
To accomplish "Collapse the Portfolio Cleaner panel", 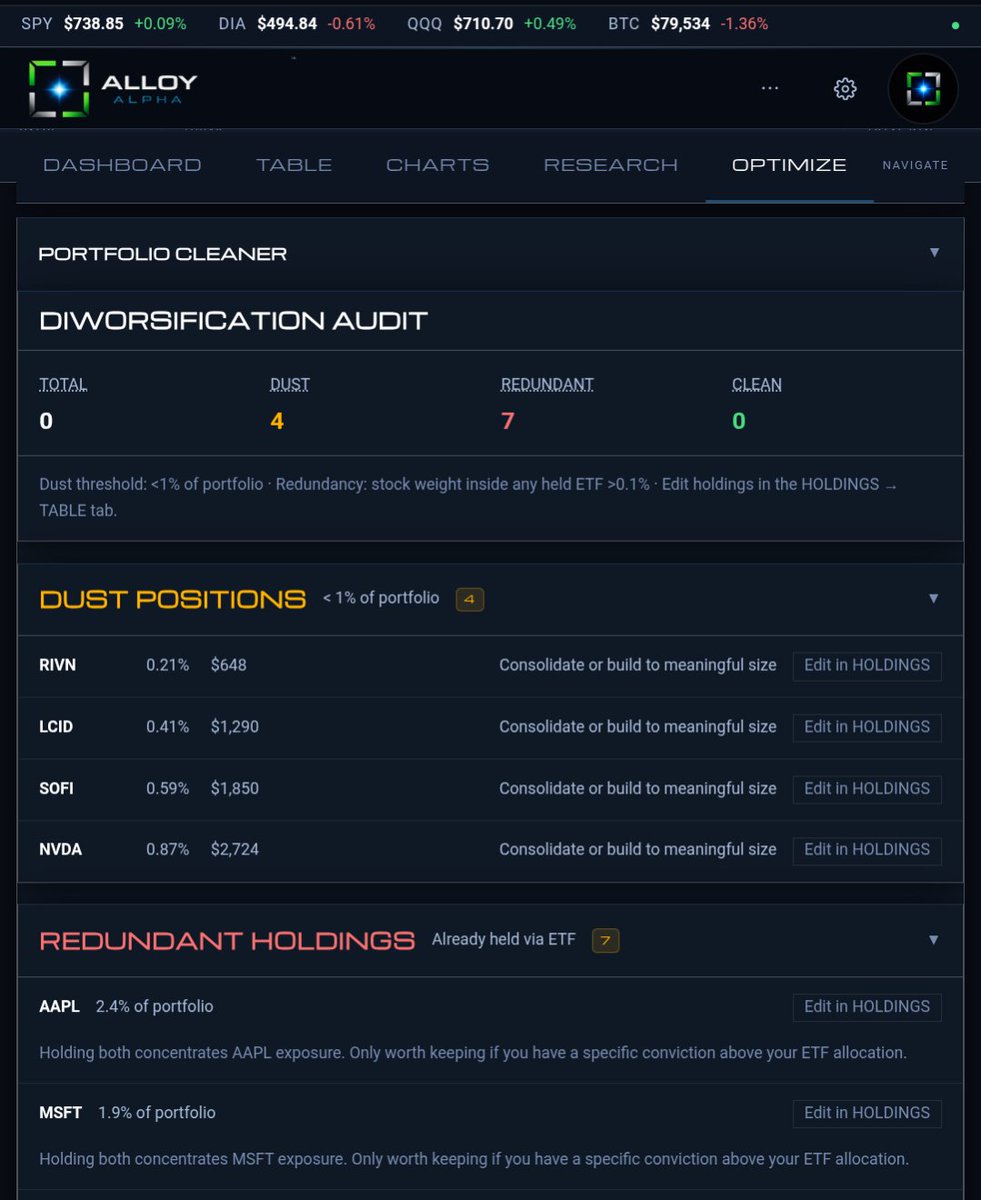I will [x=934, y=253].
